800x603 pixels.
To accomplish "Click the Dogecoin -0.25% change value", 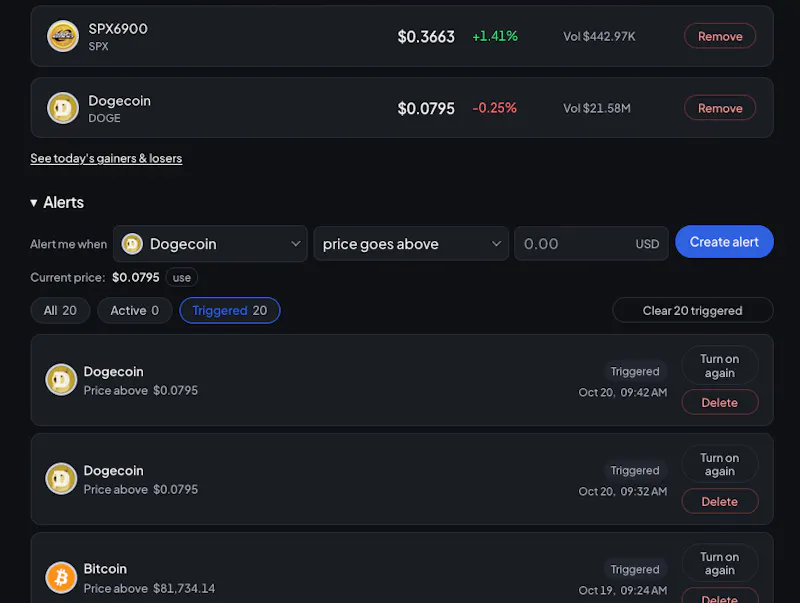I will [x=494, y=108].
